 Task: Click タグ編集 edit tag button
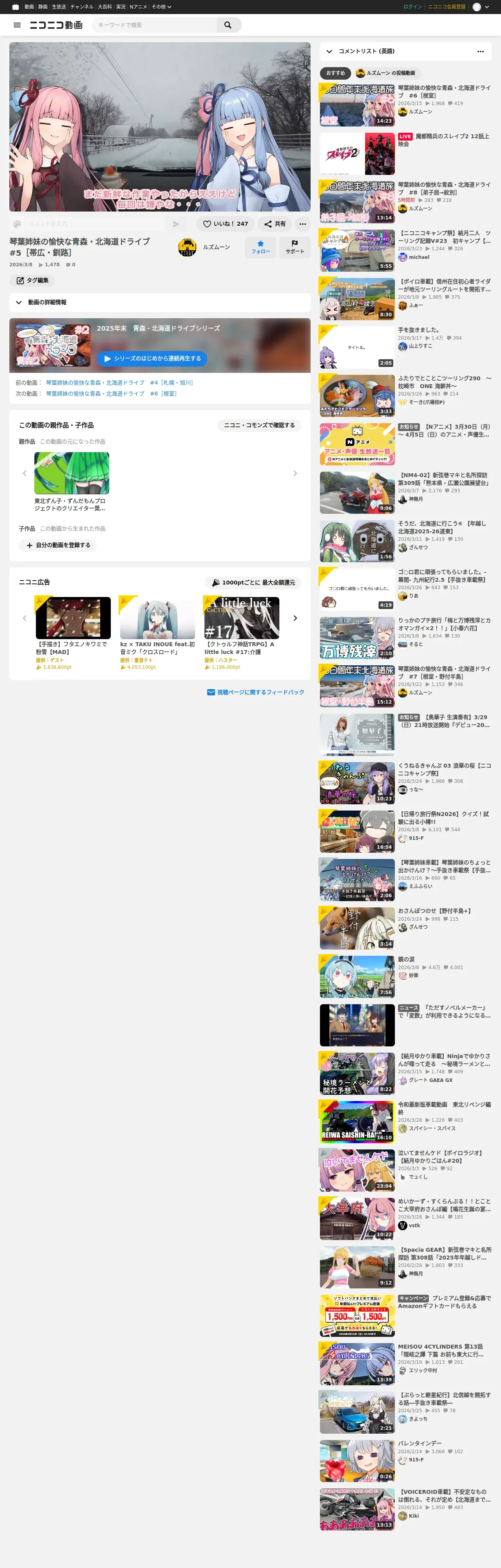32,281
